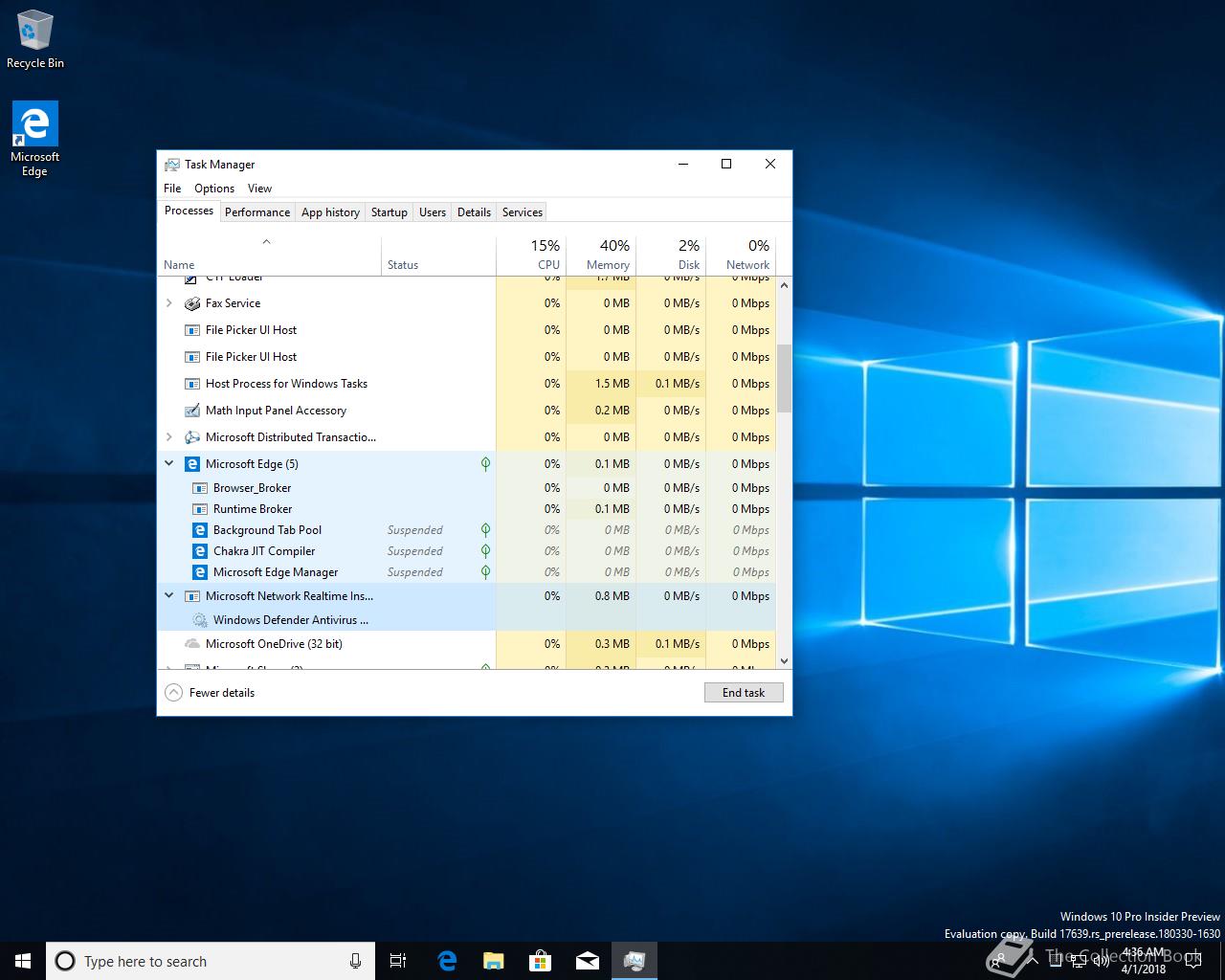
Task: Click the leaf icon on Background Tab Pool row
Action: pos(485,530)
